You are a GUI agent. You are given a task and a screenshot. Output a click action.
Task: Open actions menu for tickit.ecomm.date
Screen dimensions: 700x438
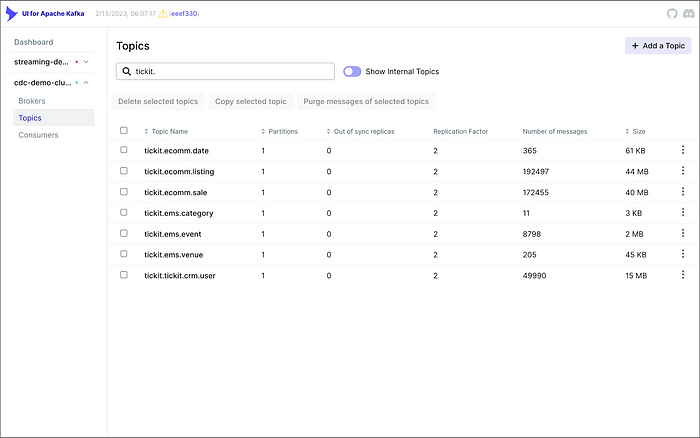pos(683,150)
